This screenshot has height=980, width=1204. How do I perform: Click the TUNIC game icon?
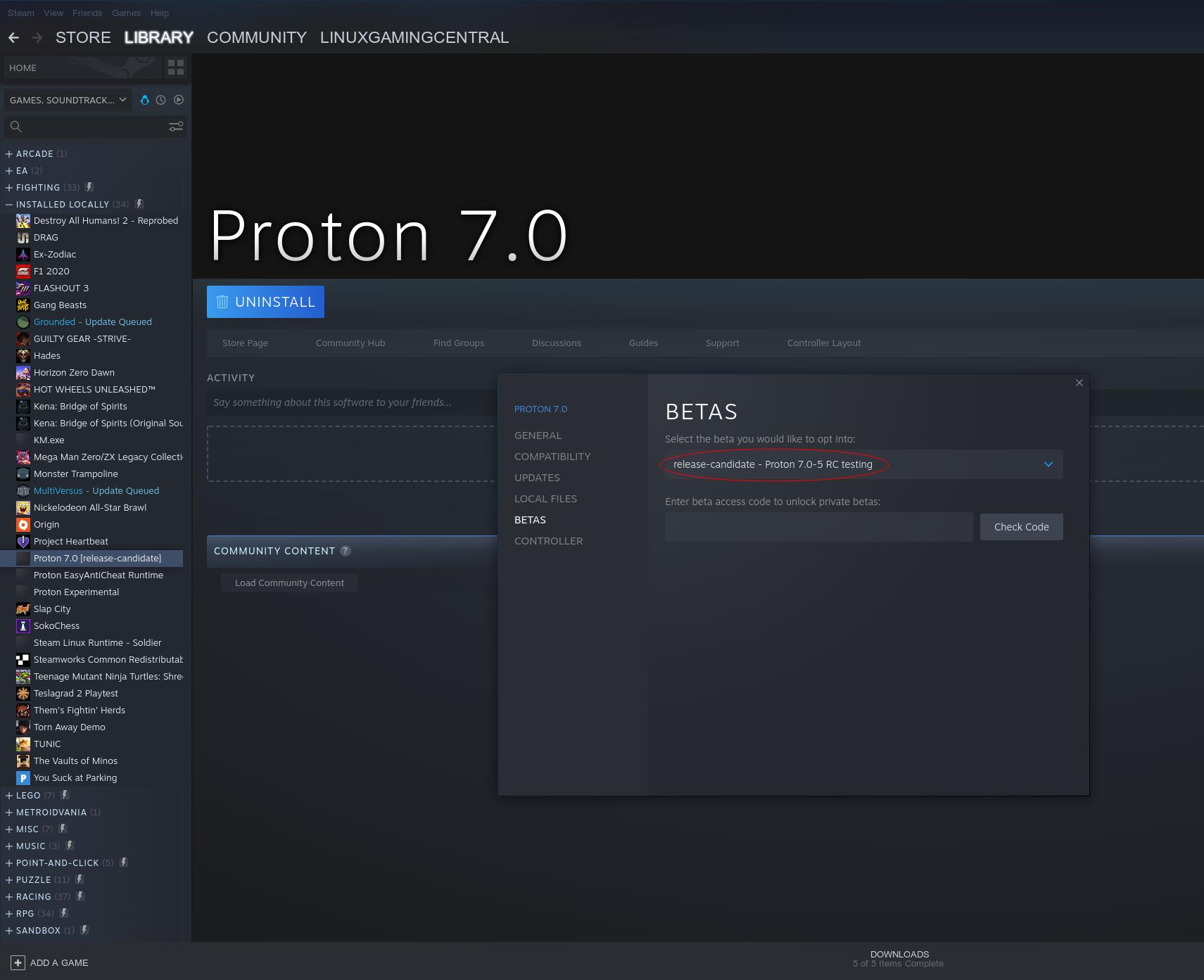pos(23,744)
